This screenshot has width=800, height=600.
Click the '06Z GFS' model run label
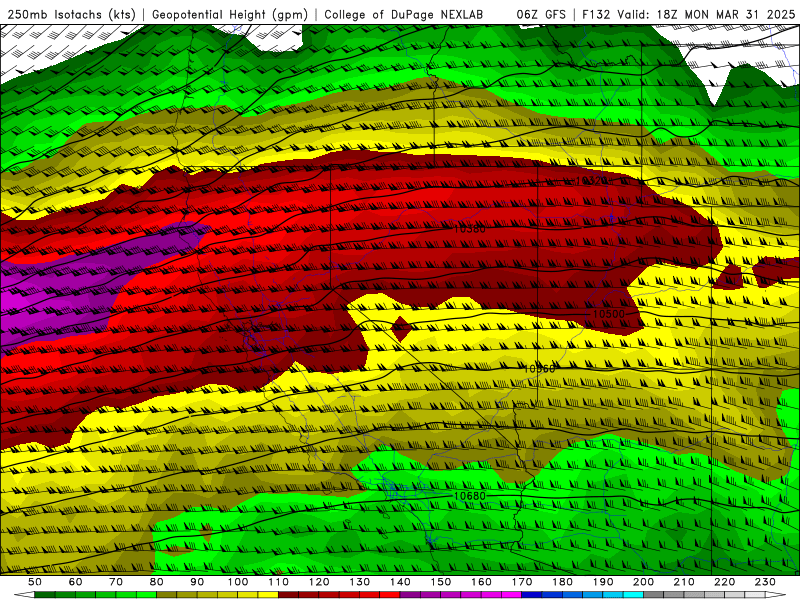541,14
